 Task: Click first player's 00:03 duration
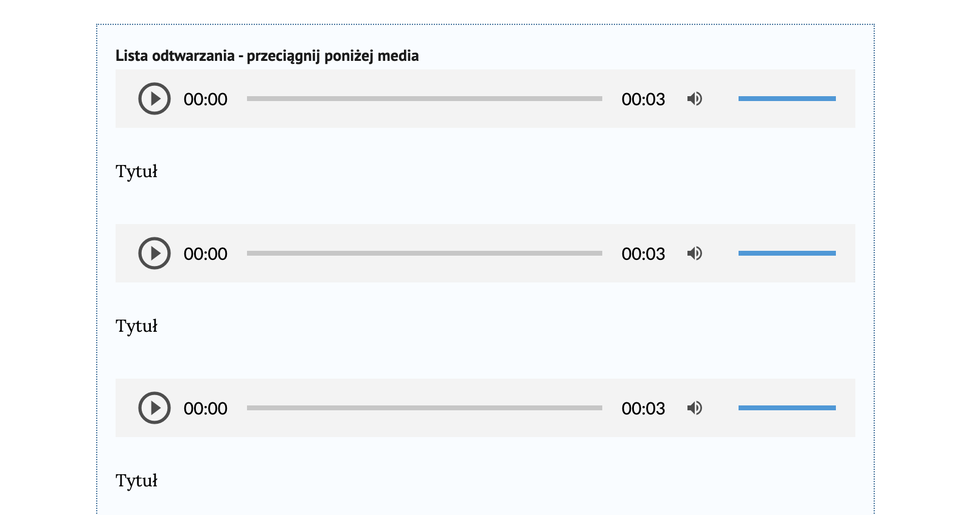pos(643,99)
